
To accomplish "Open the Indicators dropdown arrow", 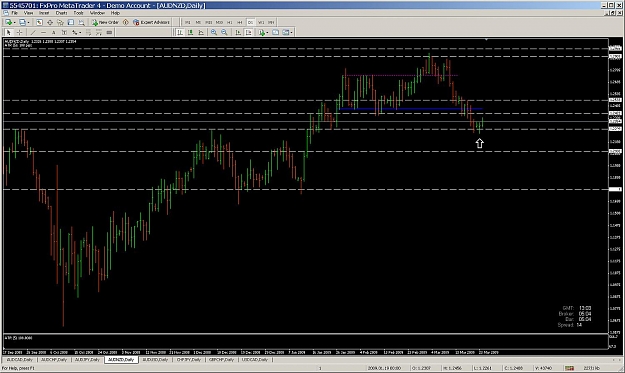I will tap(267, 33).
